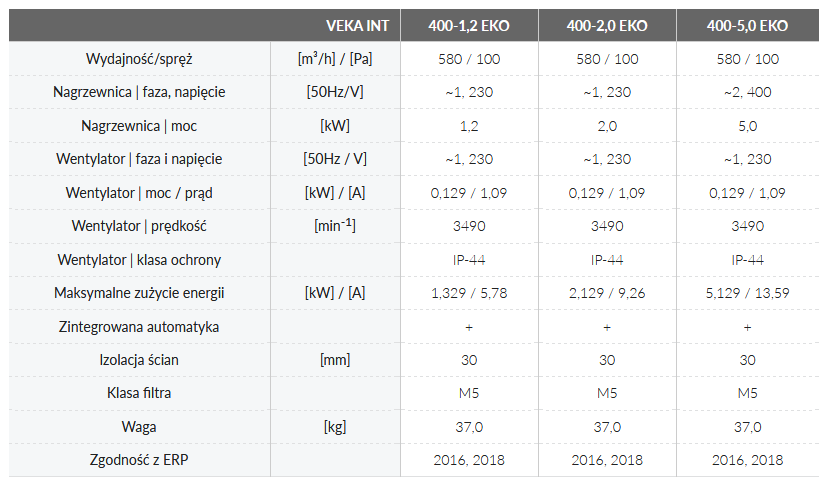Select the Zgodność z ERP row label
Screen dimensions: 828x486
[139, 460]
